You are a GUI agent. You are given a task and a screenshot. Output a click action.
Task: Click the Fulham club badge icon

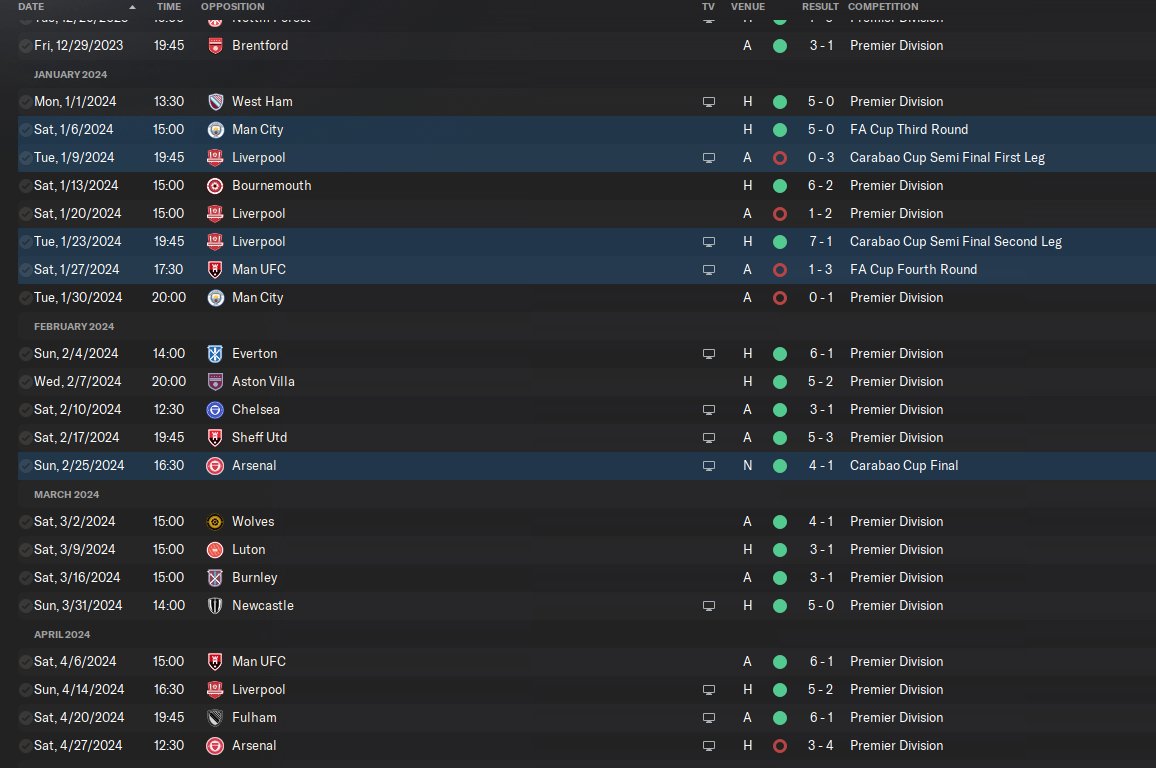pyautogui.click(x=215, y=718)
